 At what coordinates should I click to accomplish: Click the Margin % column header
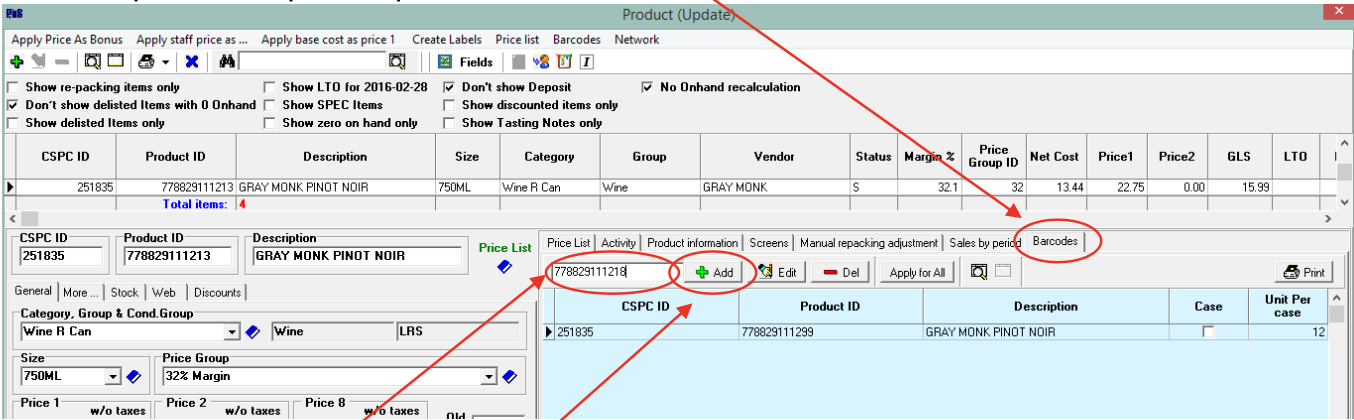(930, 157)
